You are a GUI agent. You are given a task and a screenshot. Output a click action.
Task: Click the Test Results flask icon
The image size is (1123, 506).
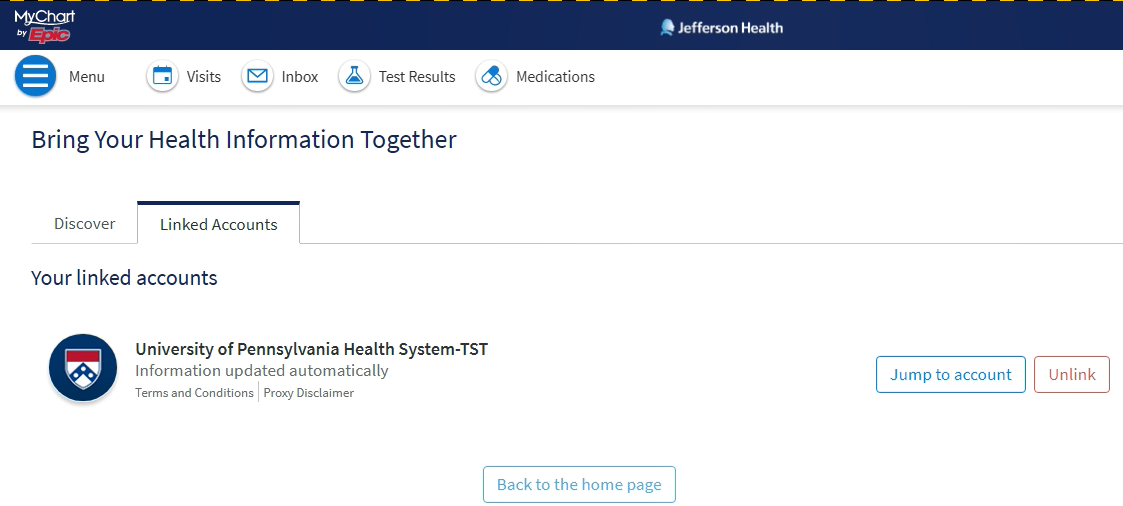(x=354, y=77)
